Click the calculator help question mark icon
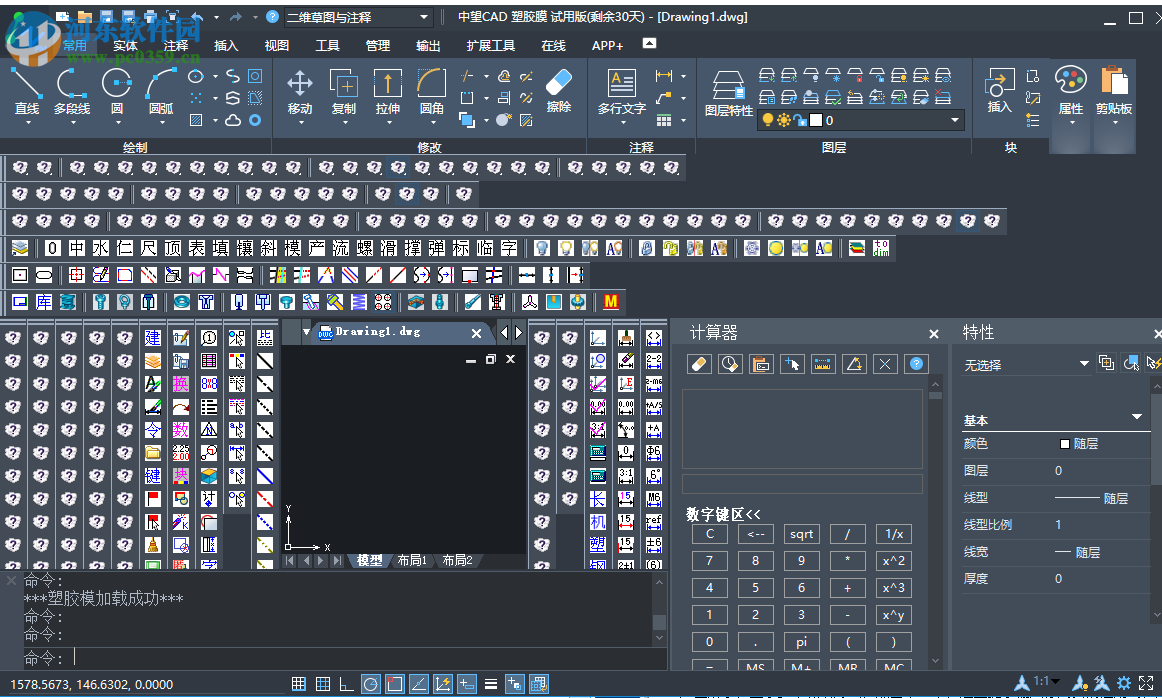 pos(915,364)
